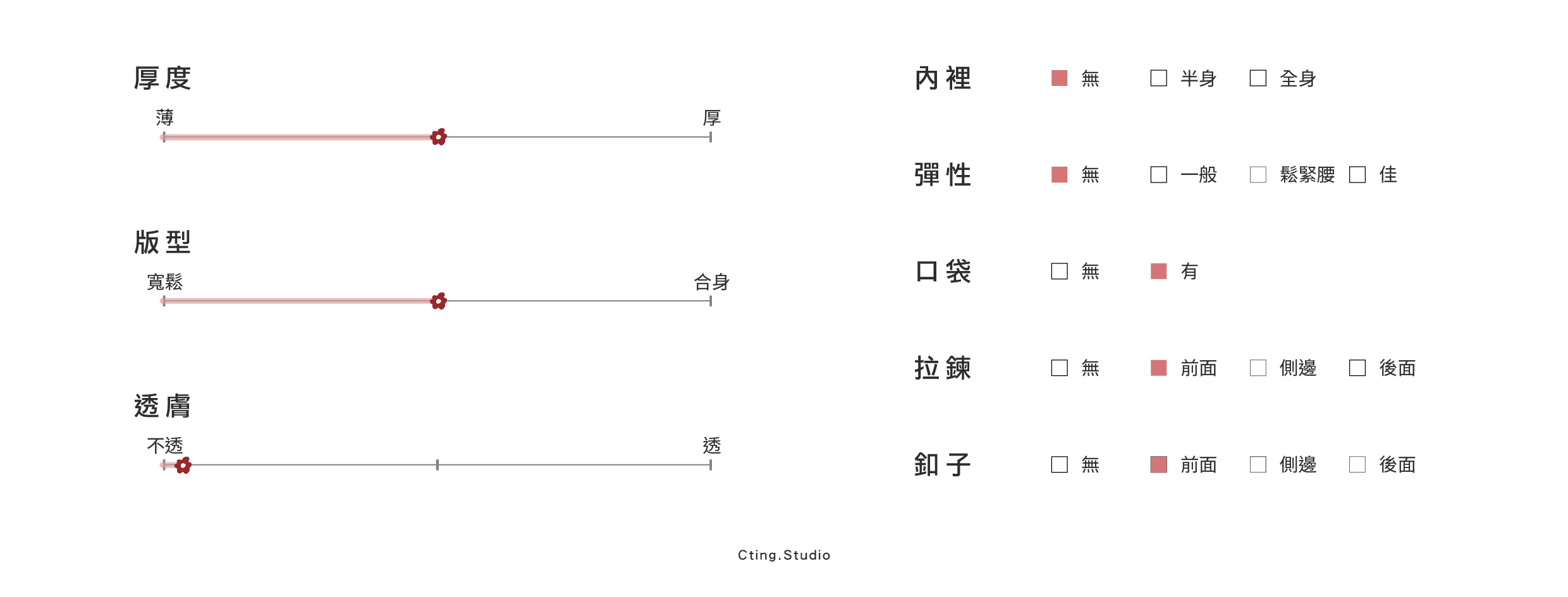
Task: Click the Cting.Studio text at the bottom
Action: pyautogui.click(x=784, y=555)
